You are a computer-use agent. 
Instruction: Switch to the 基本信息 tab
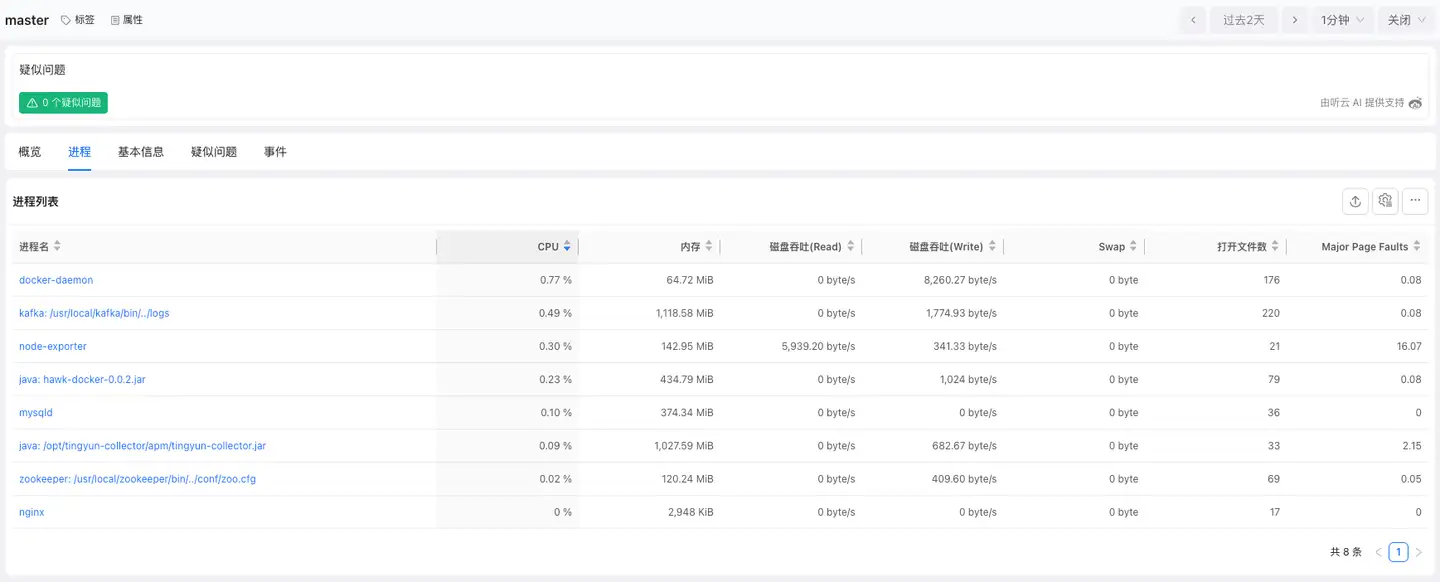click(x=141, y=152)
